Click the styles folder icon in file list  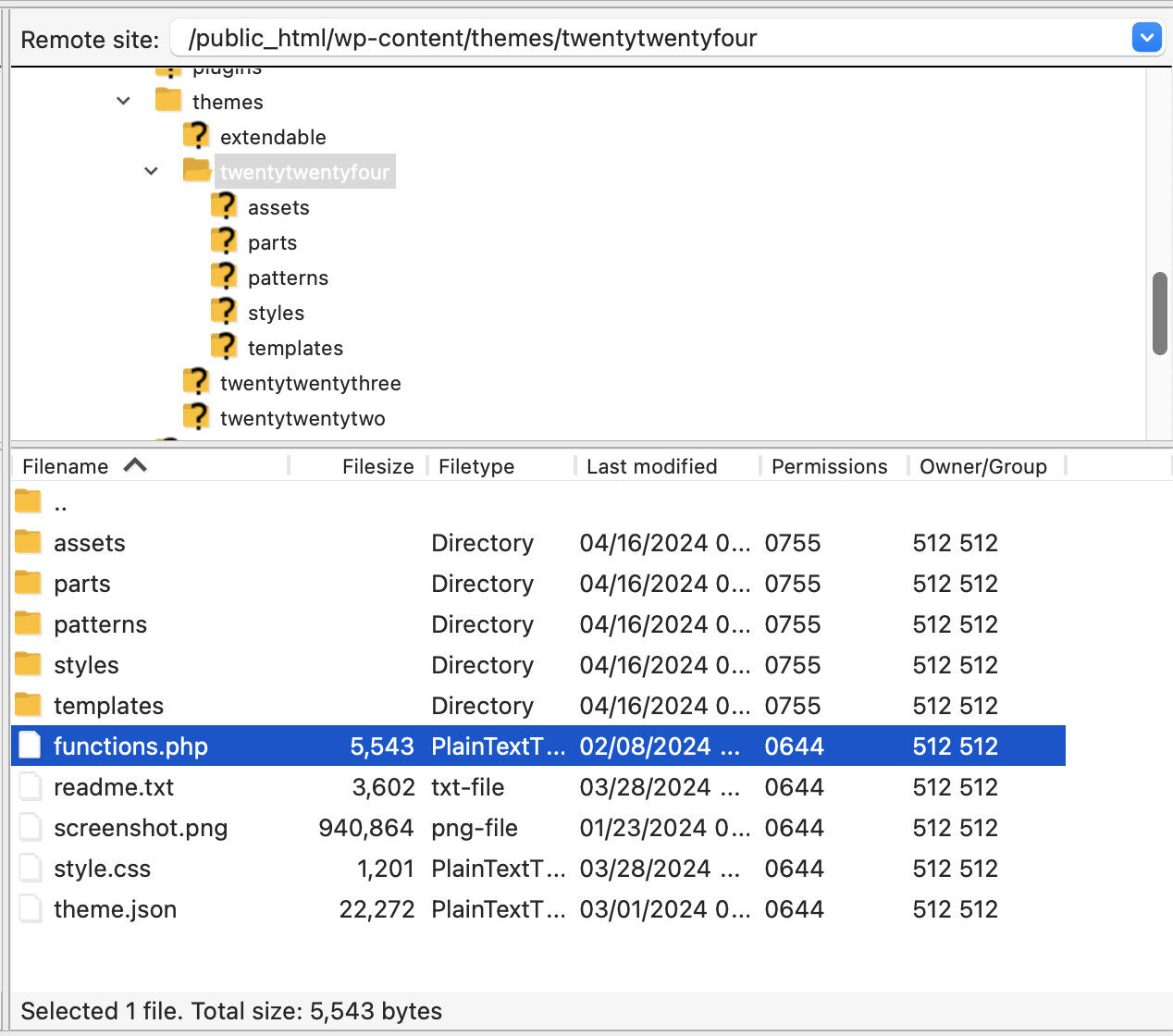tap(29, 664)
